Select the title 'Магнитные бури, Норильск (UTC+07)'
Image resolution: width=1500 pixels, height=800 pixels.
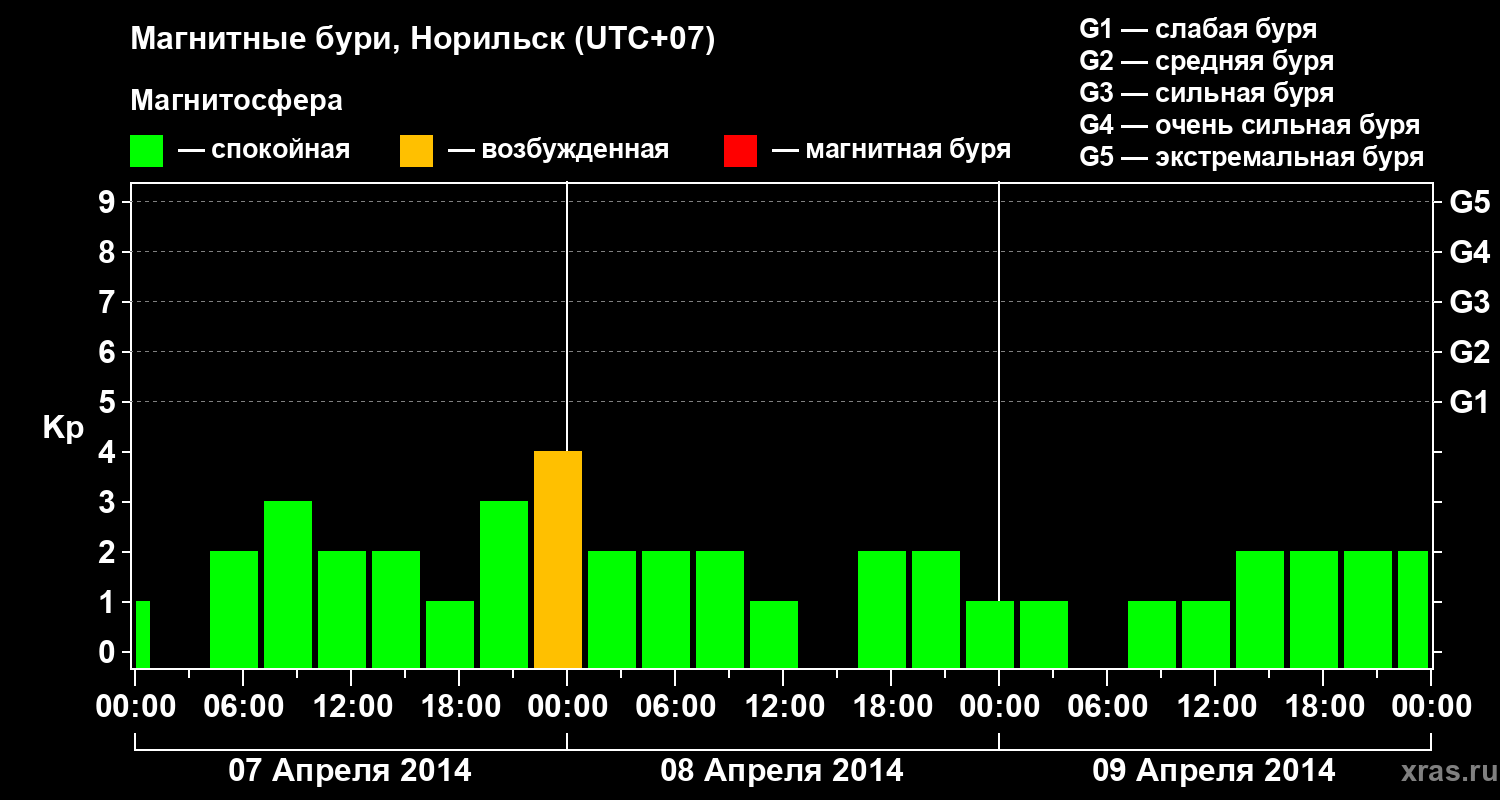[x=423, y=40]
